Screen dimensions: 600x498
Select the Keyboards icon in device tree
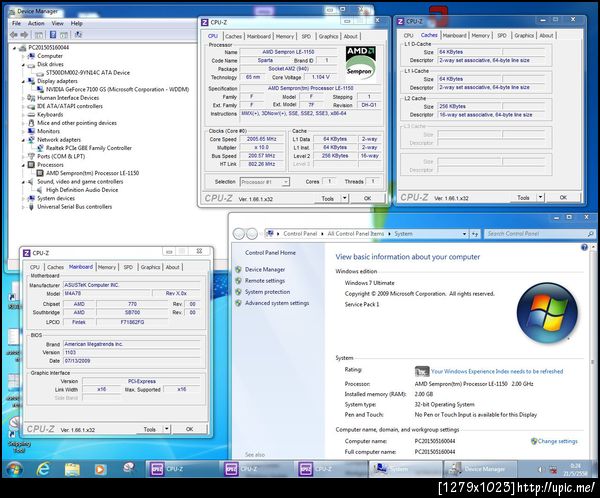(x=31, y=115)
